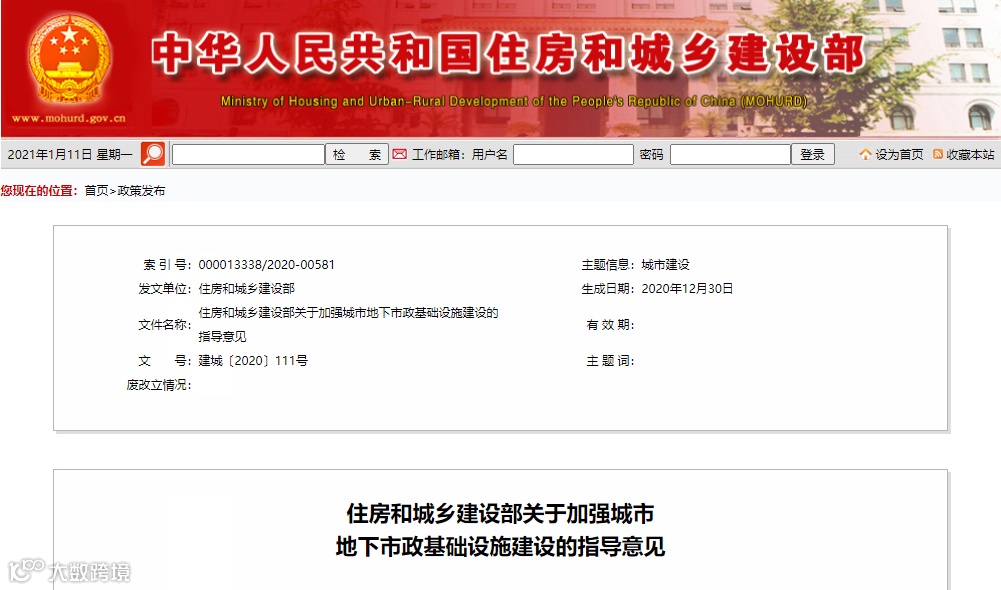
Task: Focus the 密码 password field
Action: tap(730, 155)
